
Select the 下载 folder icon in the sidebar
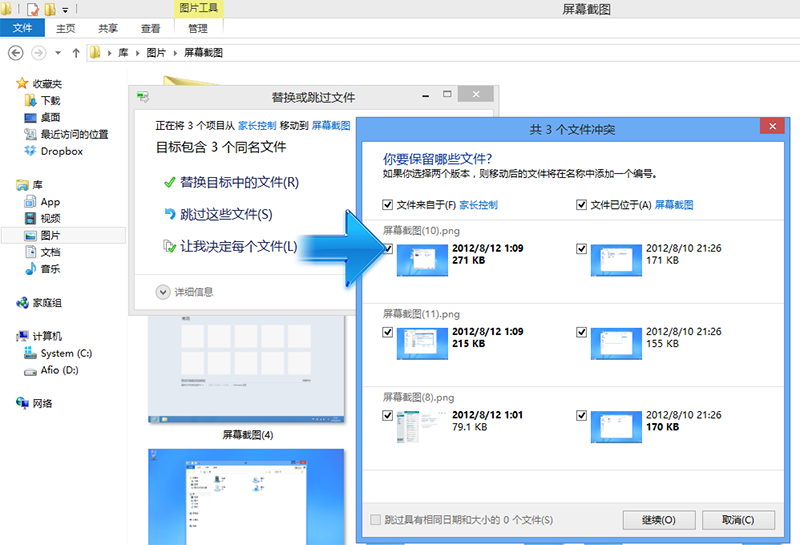click(x=31, y=101)
